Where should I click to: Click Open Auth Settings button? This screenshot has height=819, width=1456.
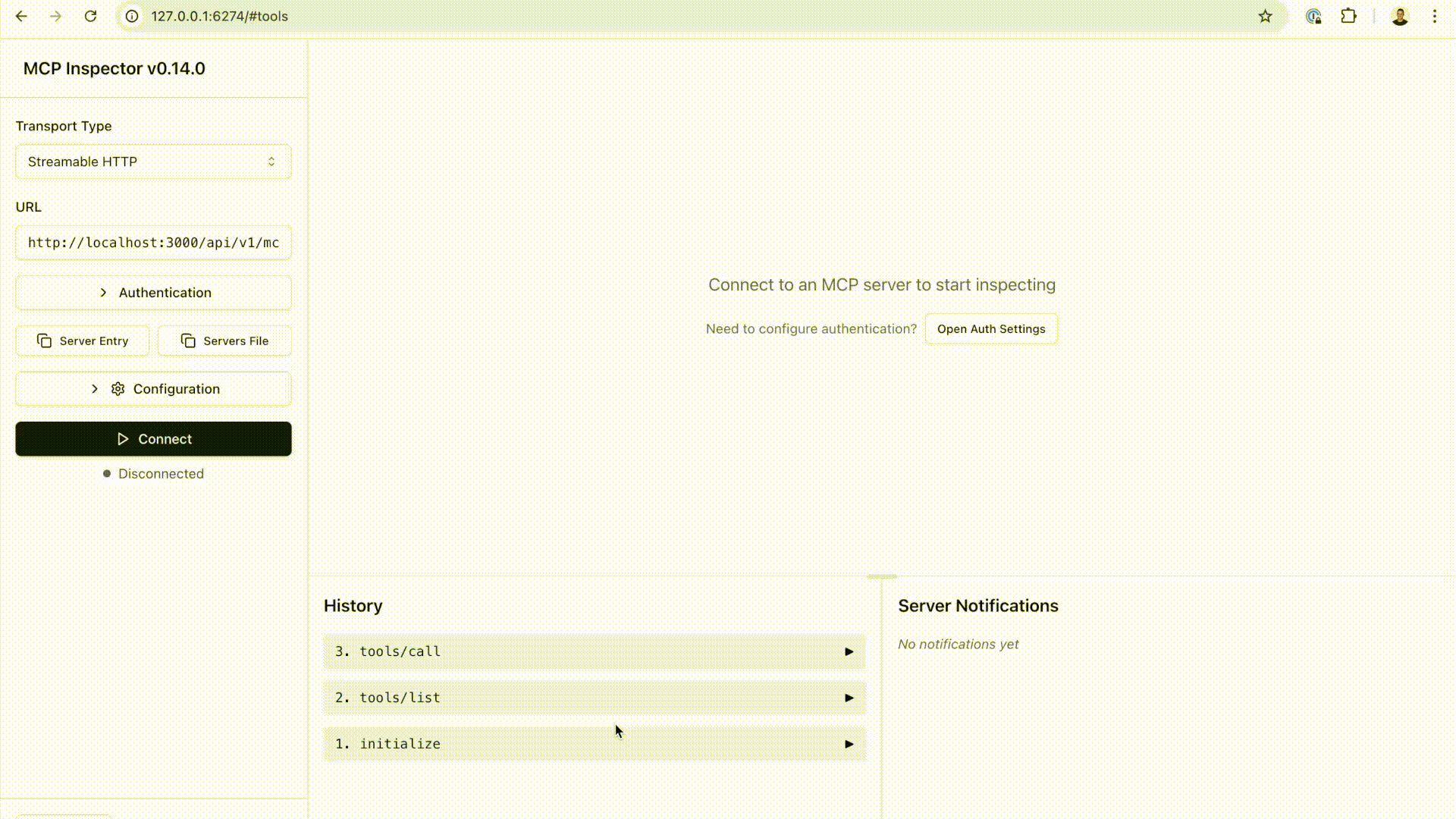coord(991,329)
